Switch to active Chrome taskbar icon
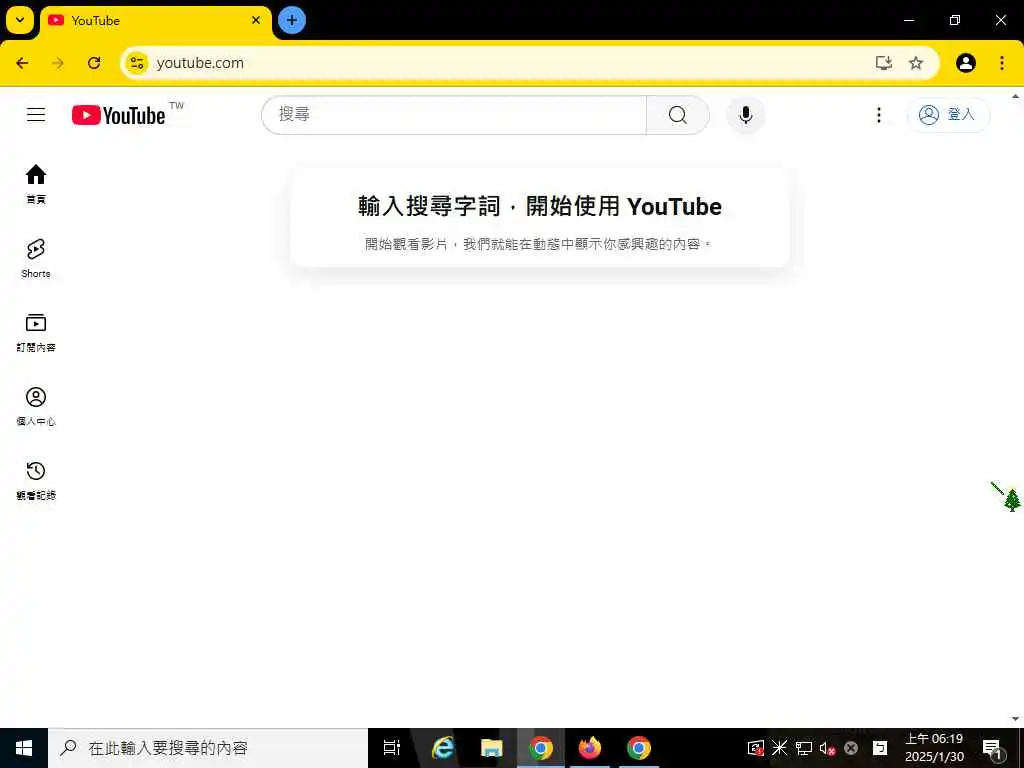The height and width of the screenshot is (768, 1024). 541,748
